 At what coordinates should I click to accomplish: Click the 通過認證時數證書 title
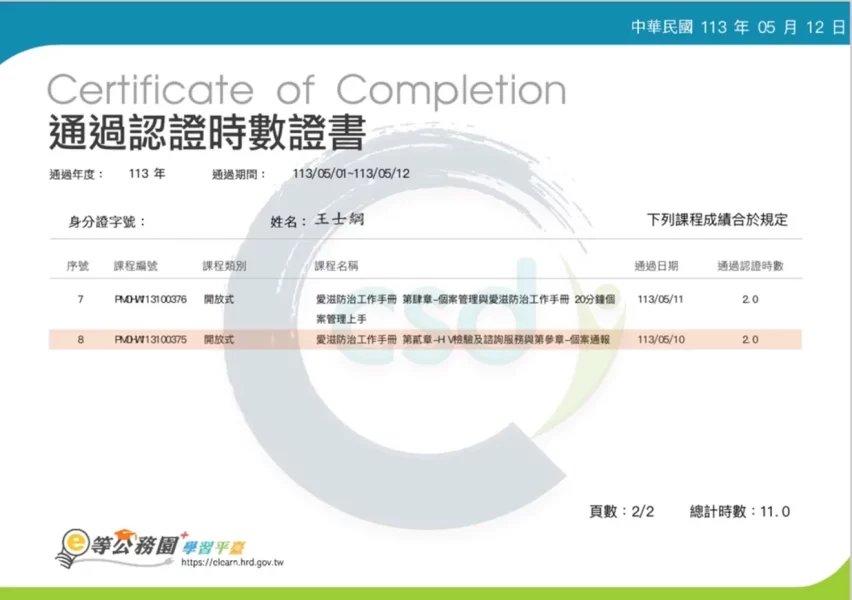pyautogui.click(x=207, y=133)
